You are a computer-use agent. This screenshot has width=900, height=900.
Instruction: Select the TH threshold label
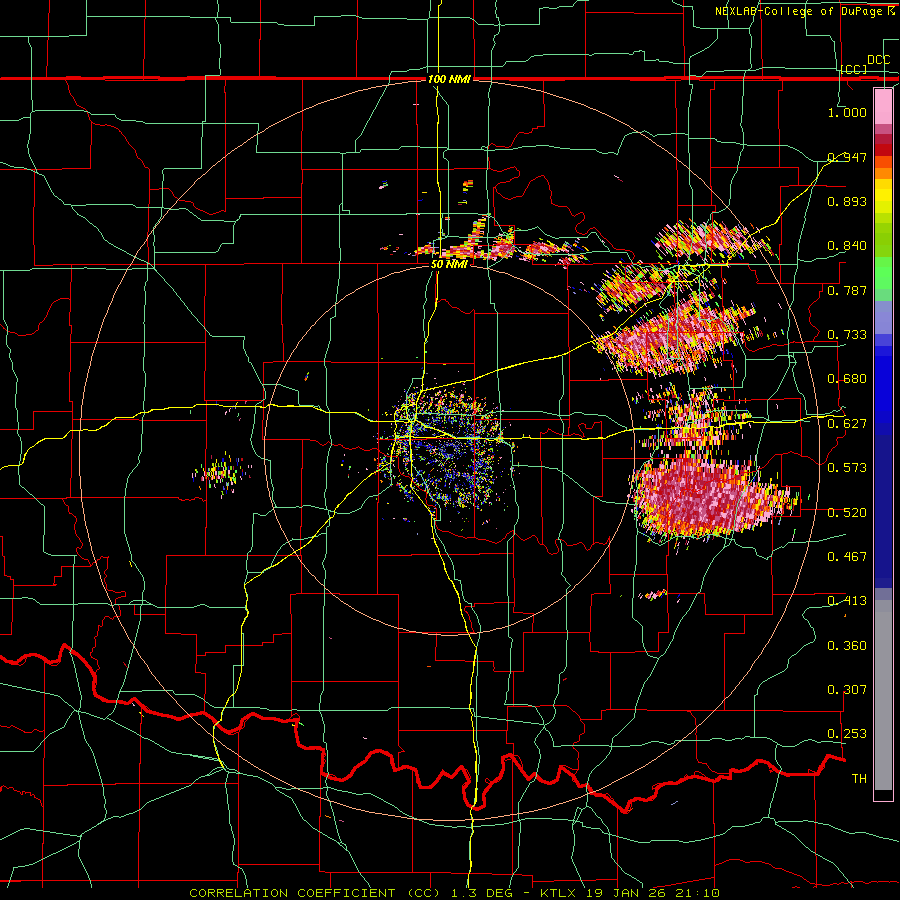tap(859, 779)
